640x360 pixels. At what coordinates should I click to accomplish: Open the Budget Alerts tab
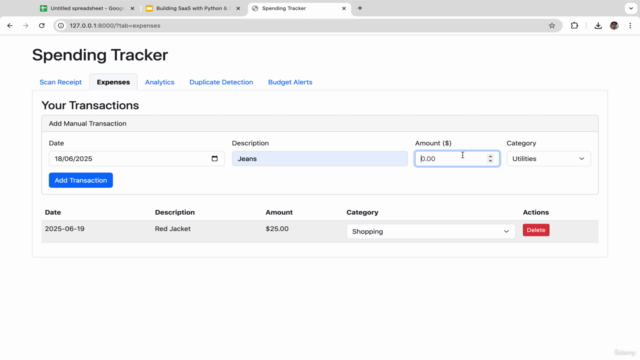pos(290,82)
